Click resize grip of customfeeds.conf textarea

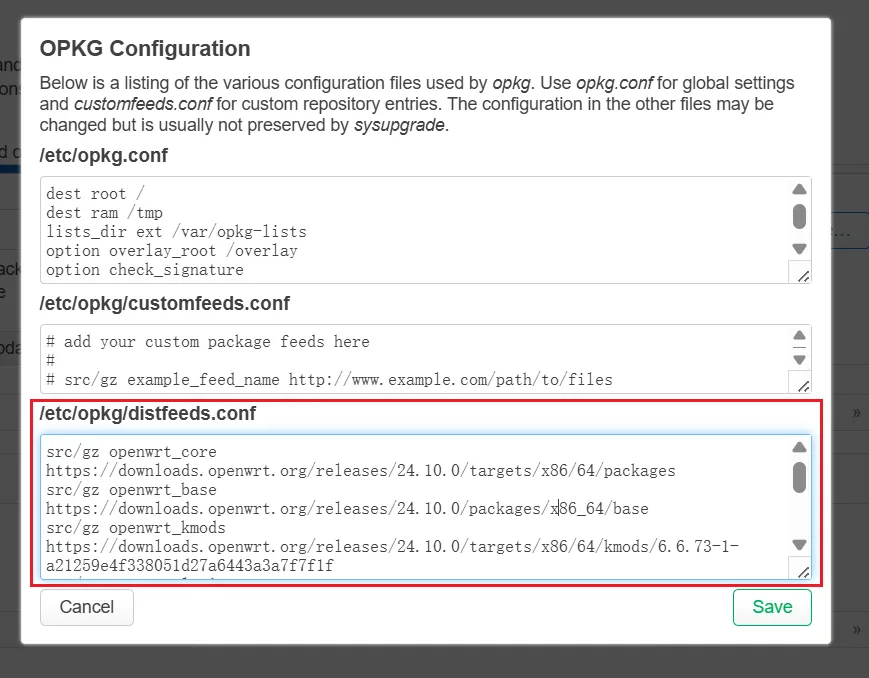point(800,383)
